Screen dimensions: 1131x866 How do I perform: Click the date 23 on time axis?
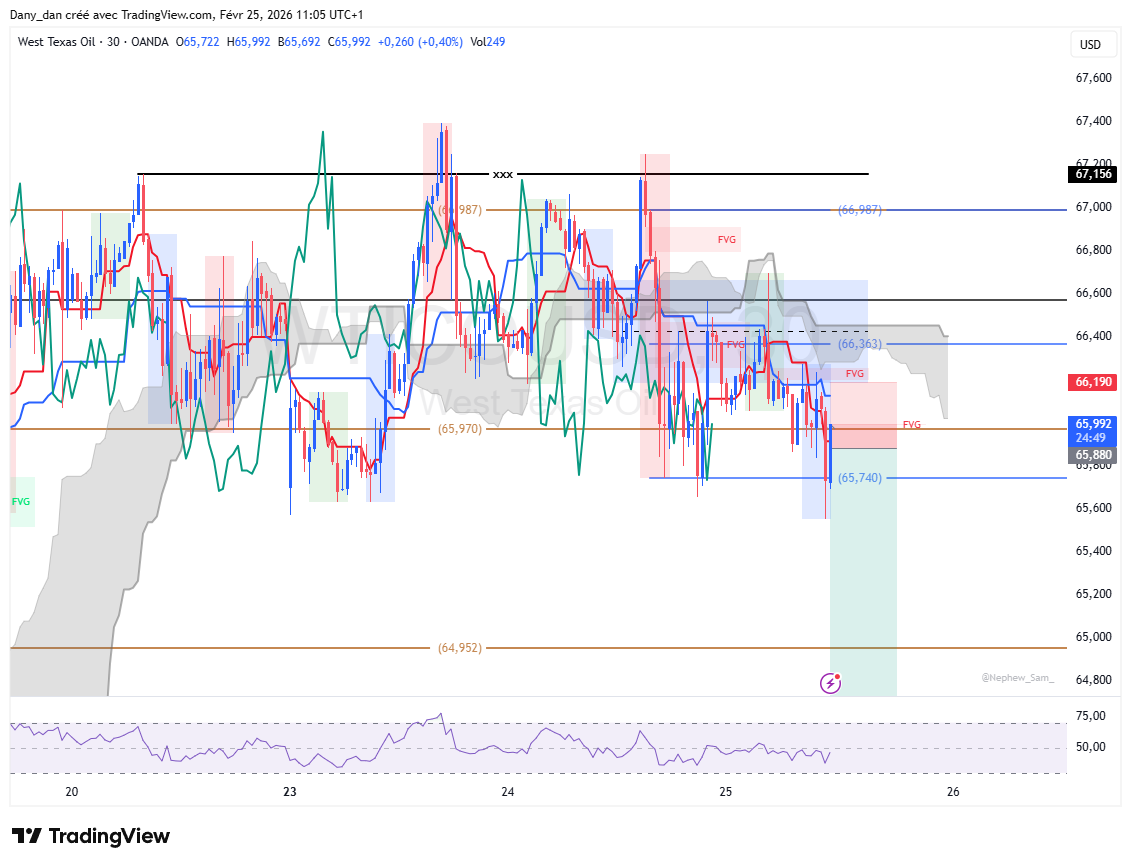(289, 792)
